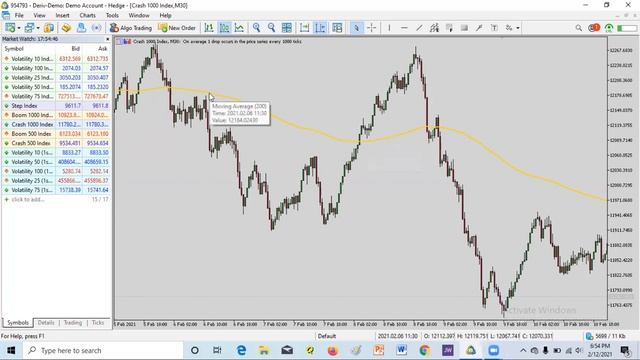Open the View menu
This screenshot has width=640, height=360.
coord(39,15)
